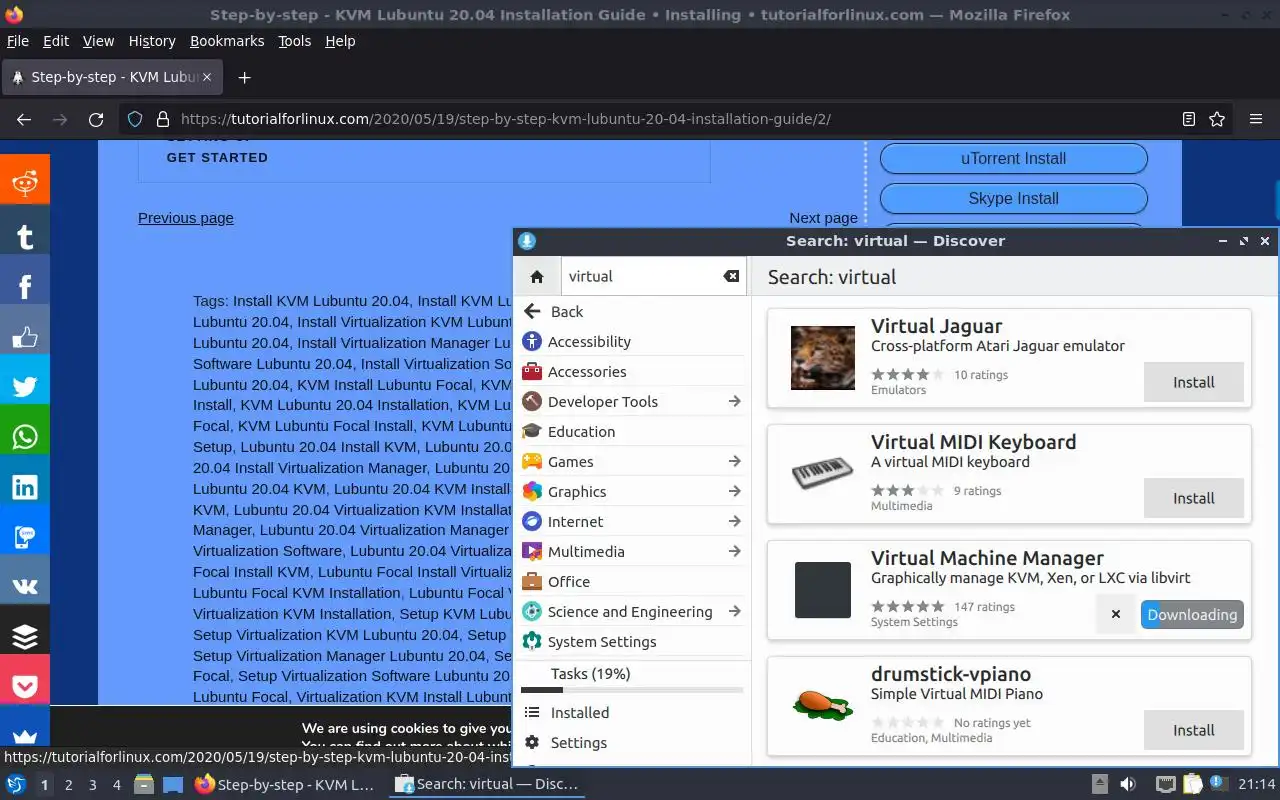Click the uTorrent Install button
1280x800 pixels.
(x=1013, y=158)
